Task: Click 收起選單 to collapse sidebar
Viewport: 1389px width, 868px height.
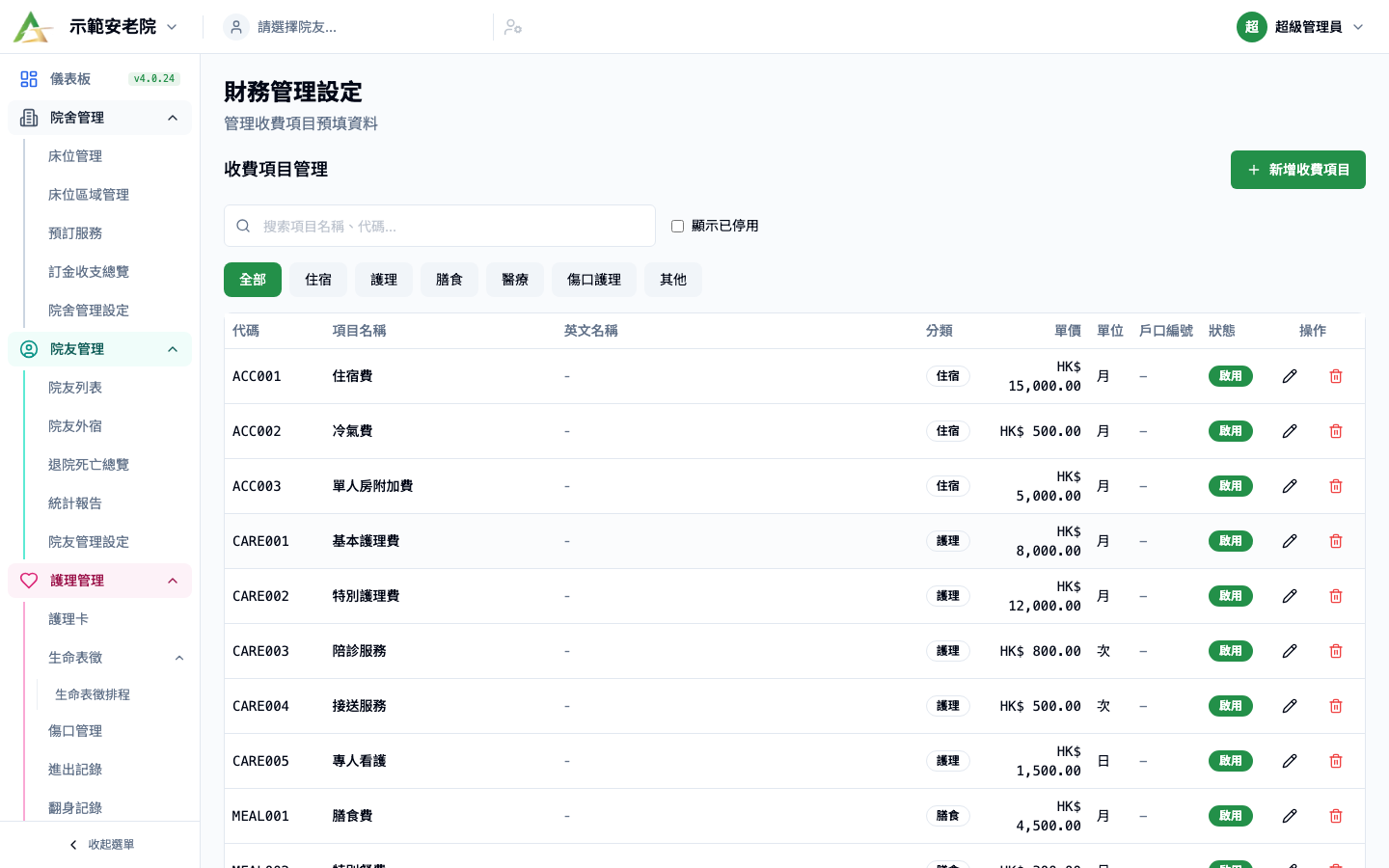Action: click(x=100, y=845)
